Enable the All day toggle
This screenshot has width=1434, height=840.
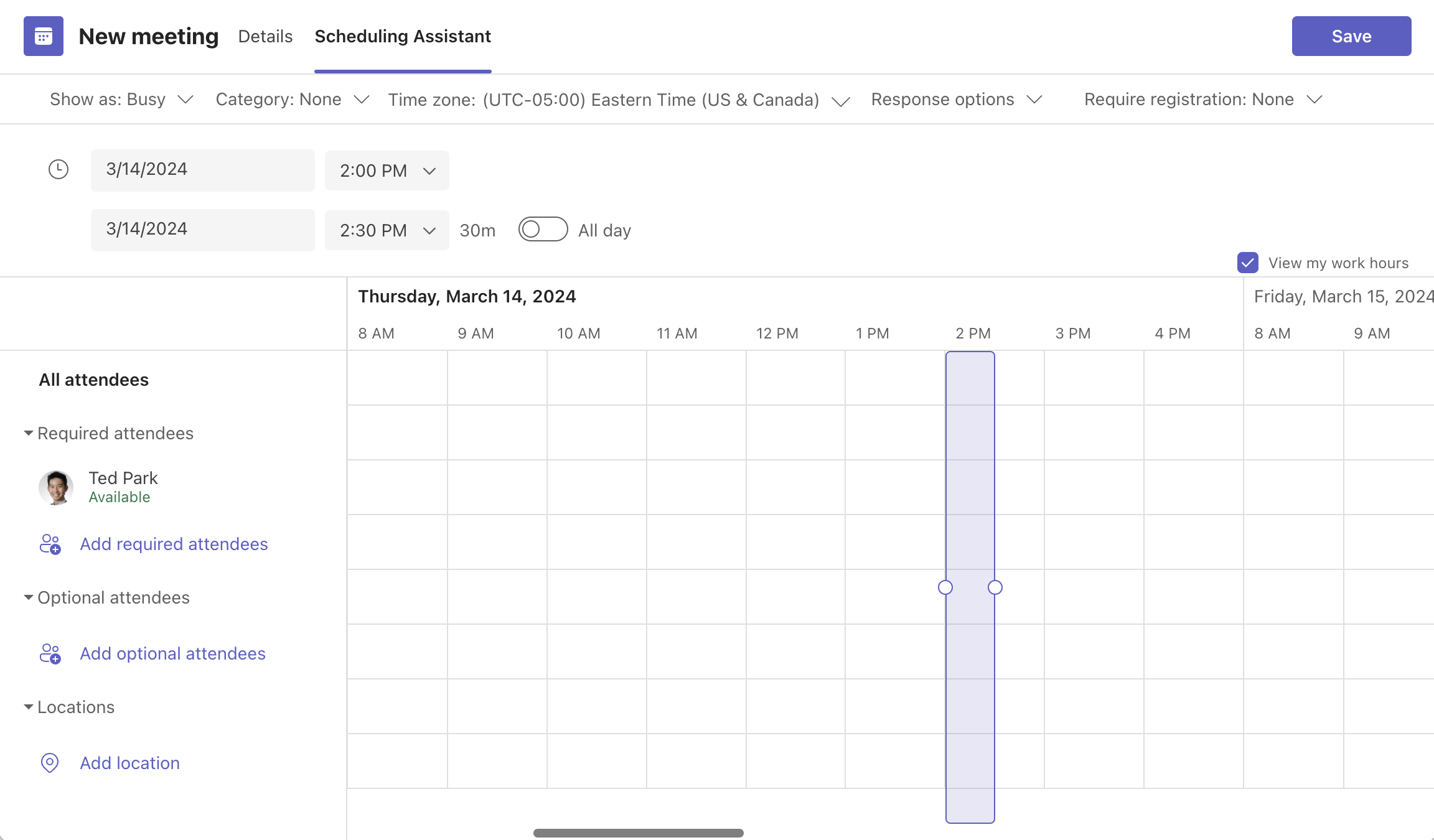(542, 230)
